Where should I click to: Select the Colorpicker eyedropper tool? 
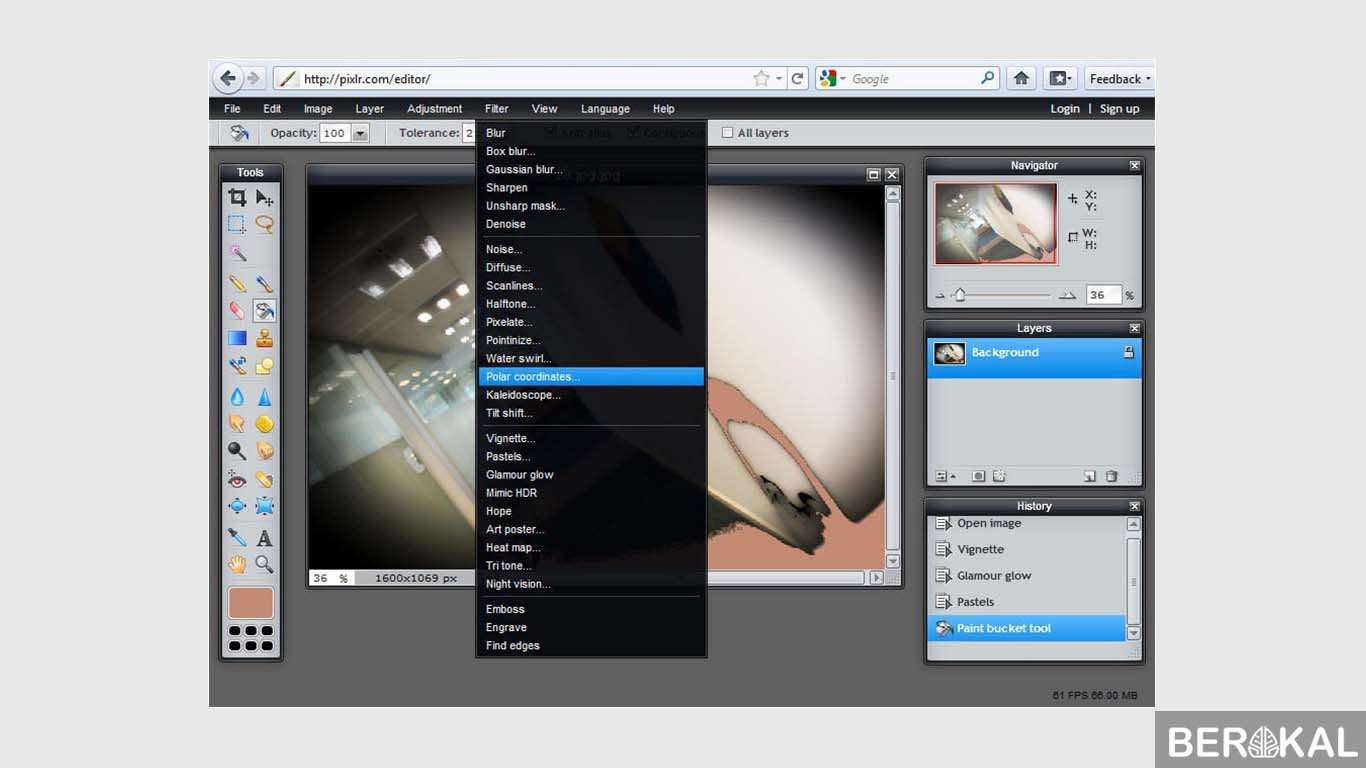(x=237, y=537)
